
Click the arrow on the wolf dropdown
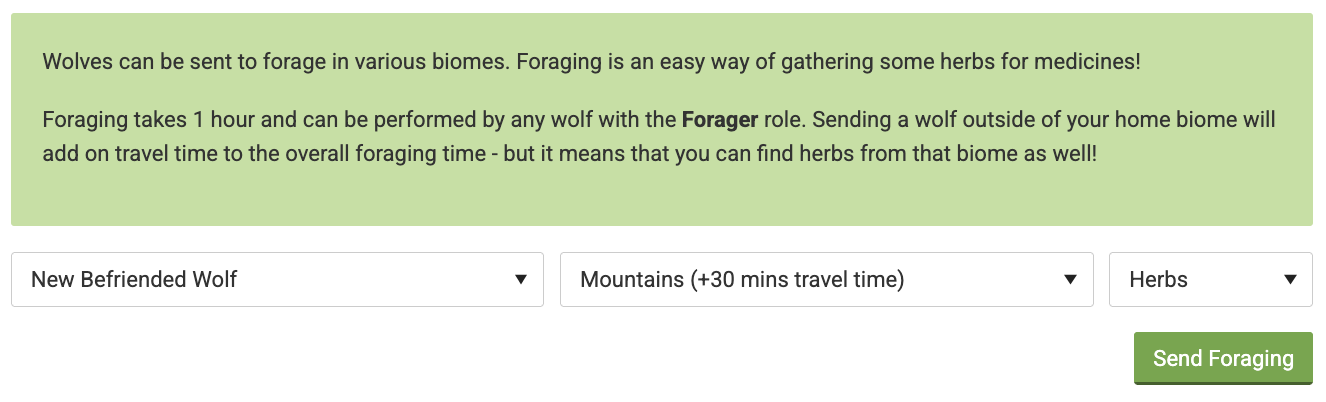tap(521, 280)
